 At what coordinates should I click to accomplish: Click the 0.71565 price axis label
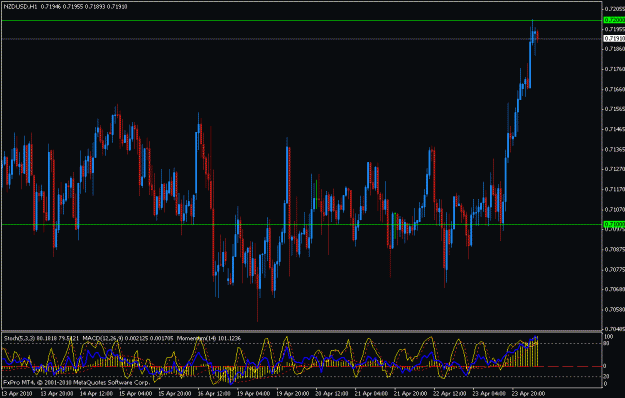[615, 109]
